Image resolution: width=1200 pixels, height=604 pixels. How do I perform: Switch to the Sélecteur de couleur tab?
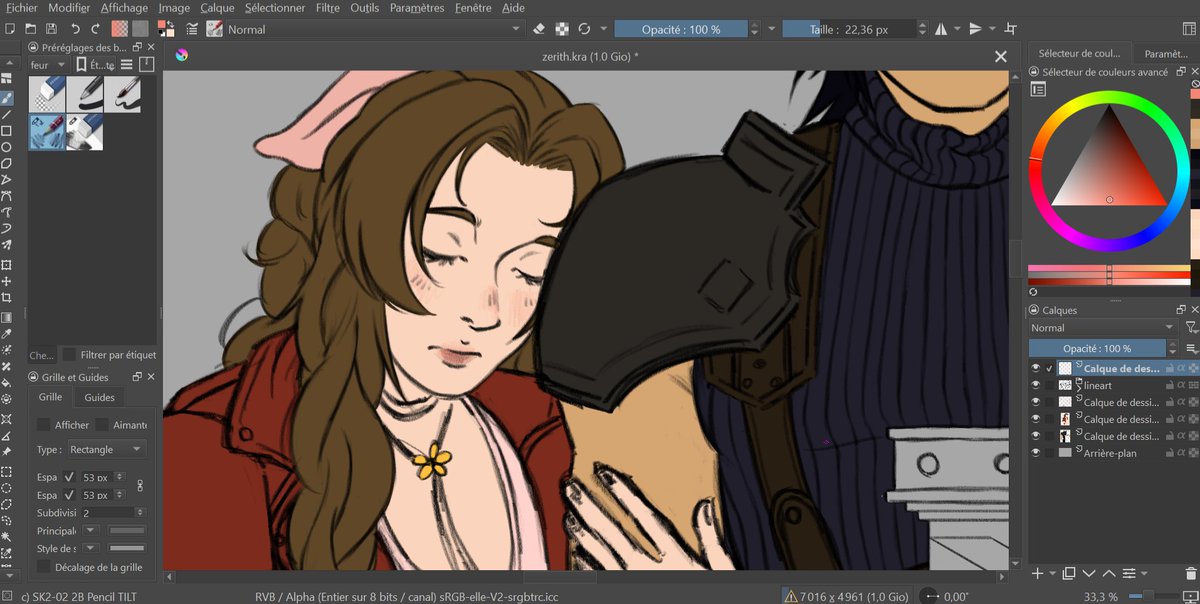point(1079,54)
